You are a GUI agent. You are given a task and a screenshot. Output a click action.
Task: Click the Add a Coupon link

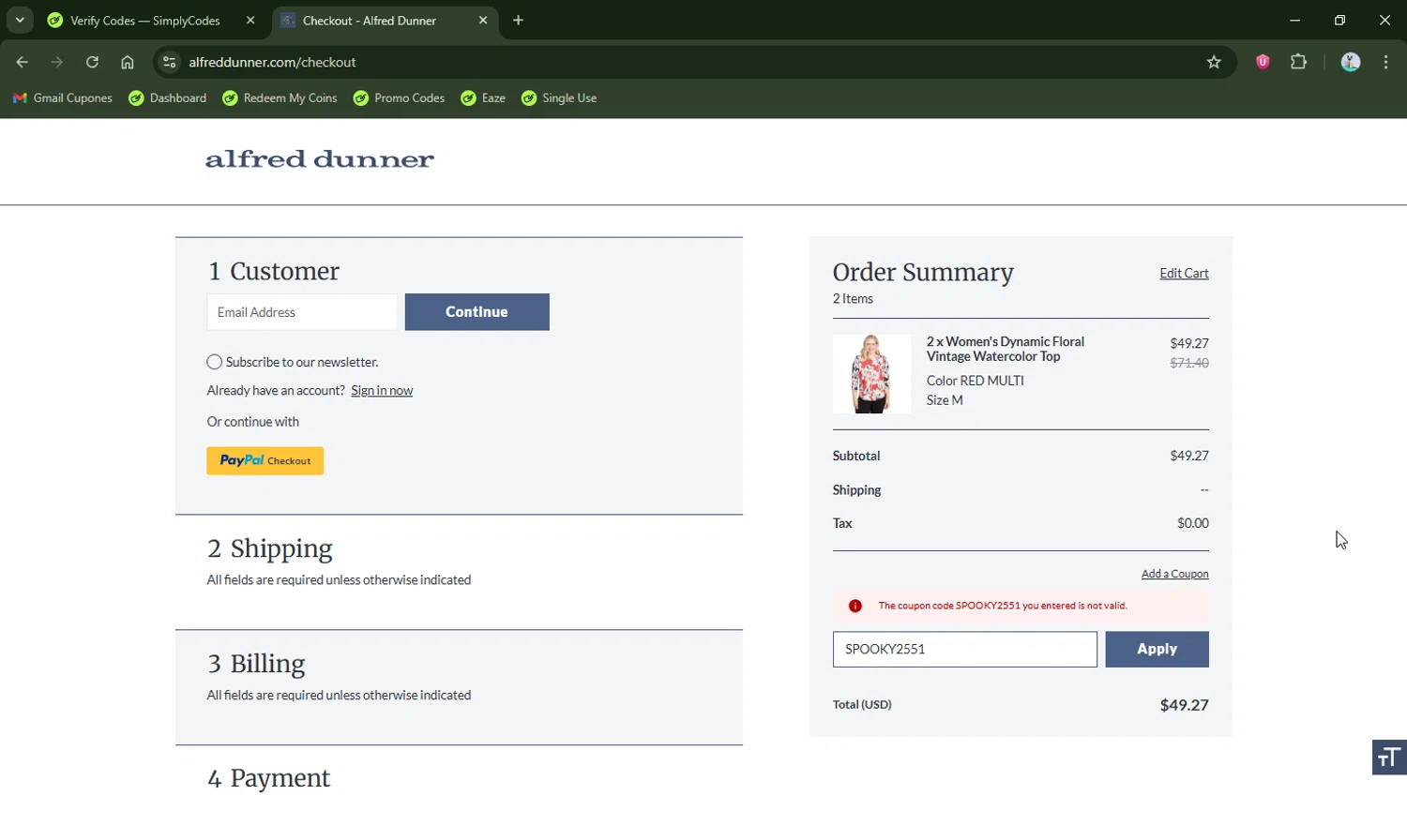tap(1174, 574)
